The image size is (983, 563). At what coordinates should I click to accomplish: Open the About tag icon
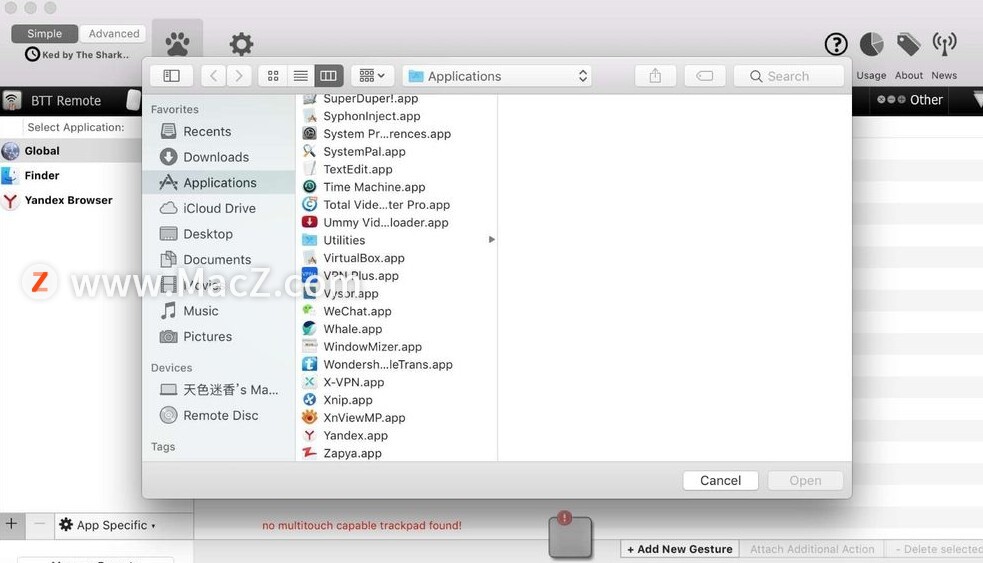coord(908,44)
